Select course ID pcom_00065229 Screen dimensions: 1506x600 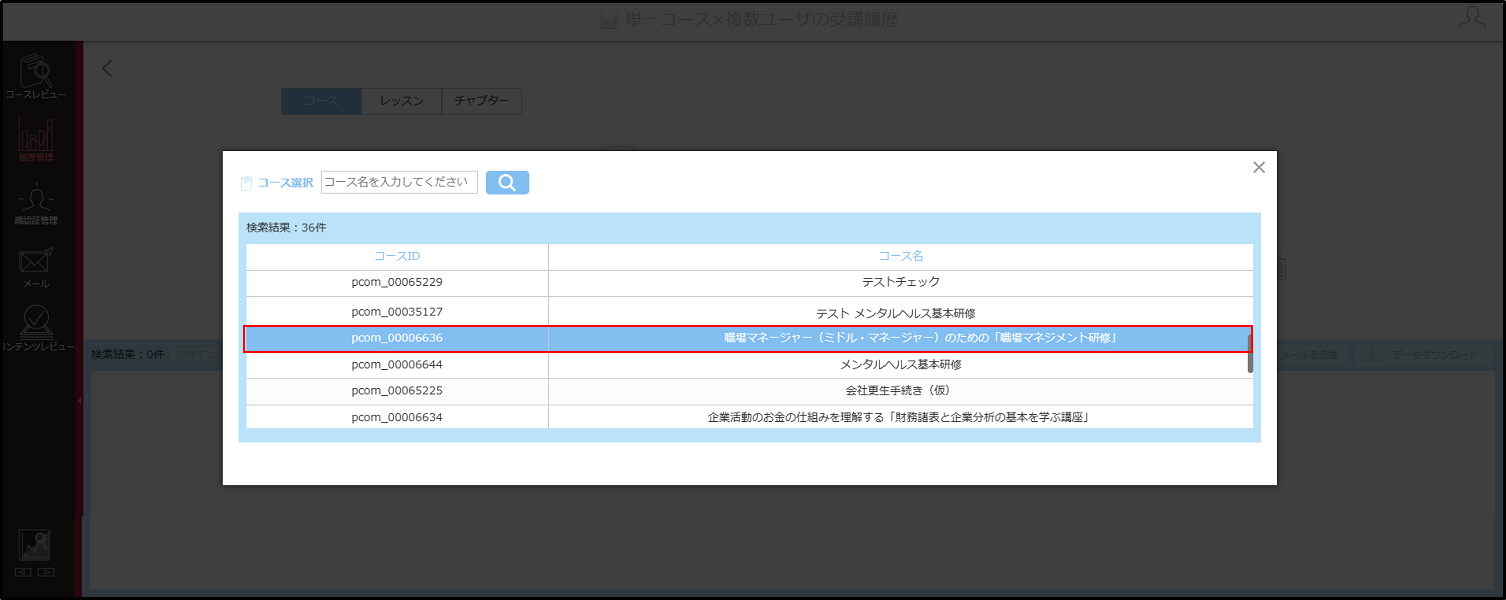point(397,283)
